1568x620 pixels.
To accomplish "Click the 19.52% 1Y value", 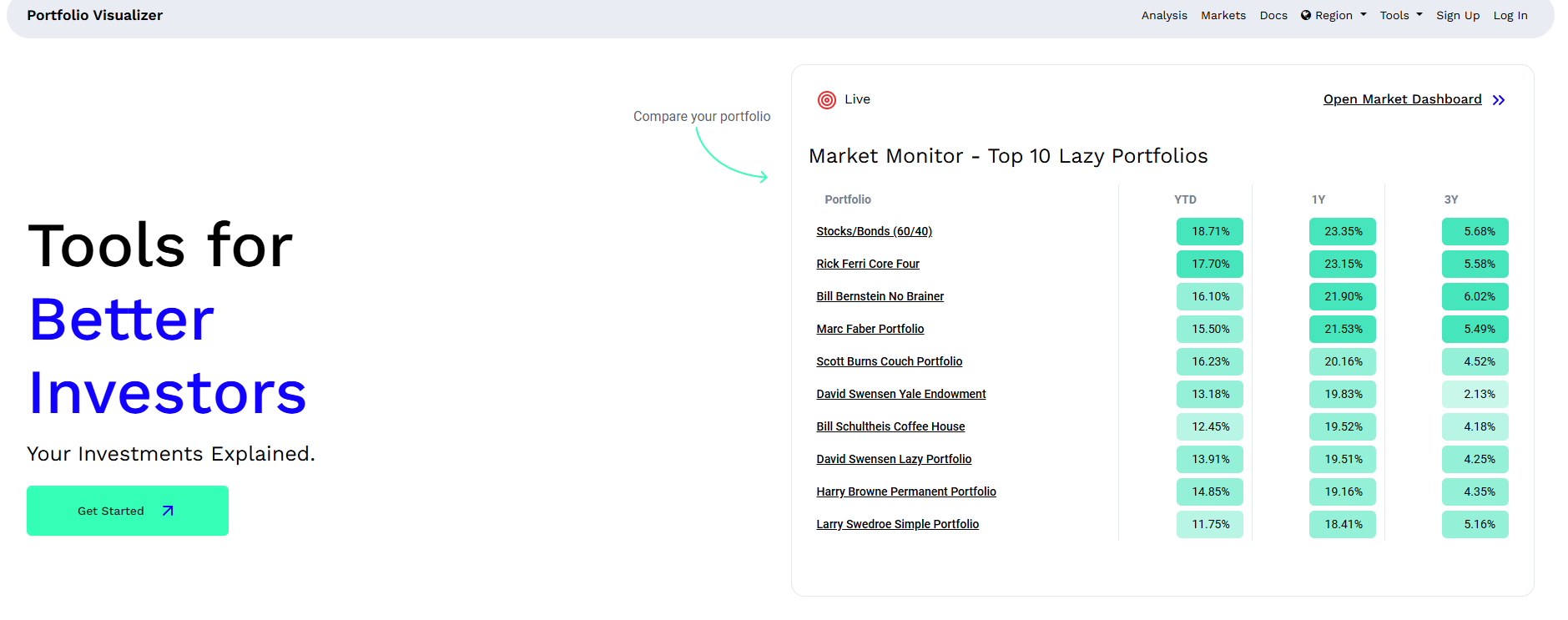I will pos(1343,426).
